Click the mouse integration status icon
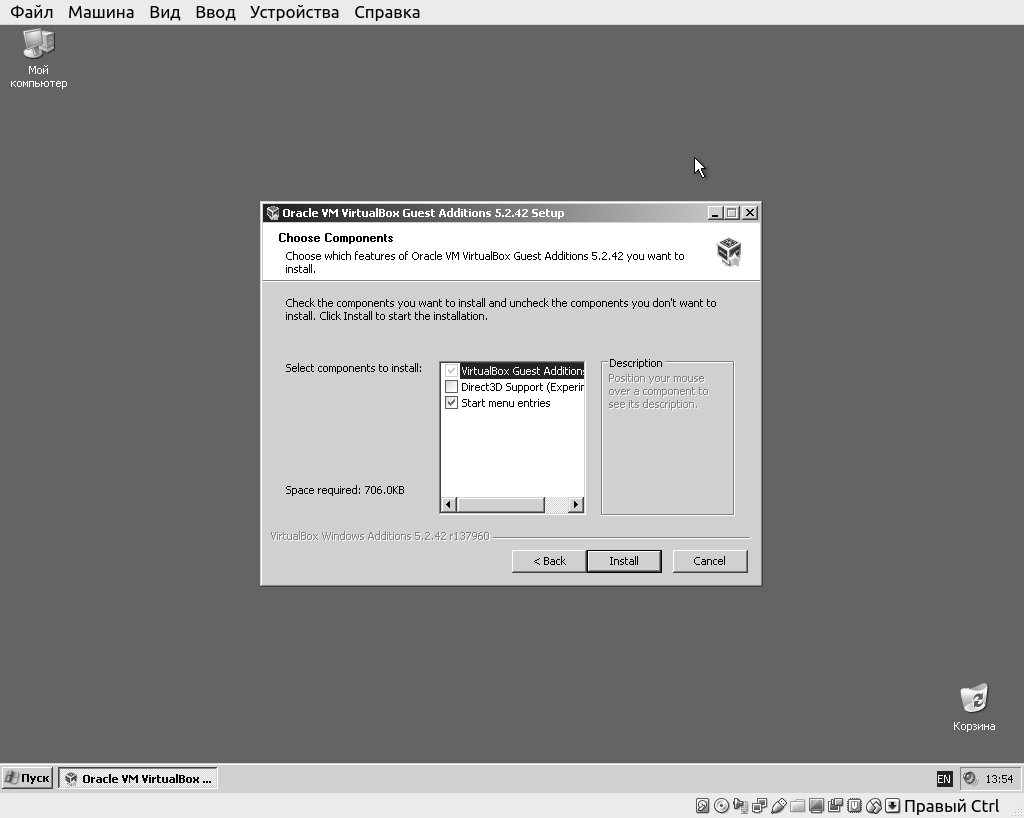Screen dimensions: 1024x818 coord(873,806)
